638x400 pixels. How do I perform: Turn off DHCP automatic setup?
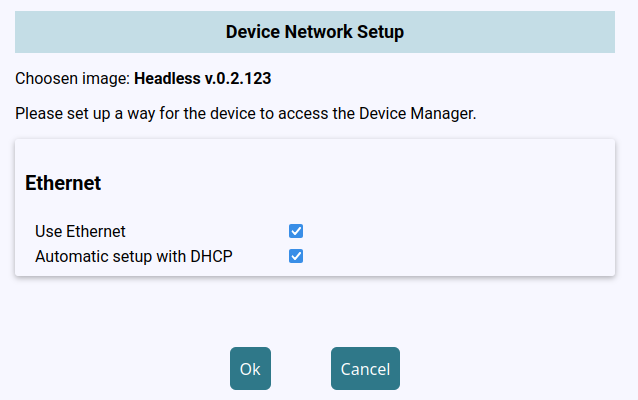296,256
